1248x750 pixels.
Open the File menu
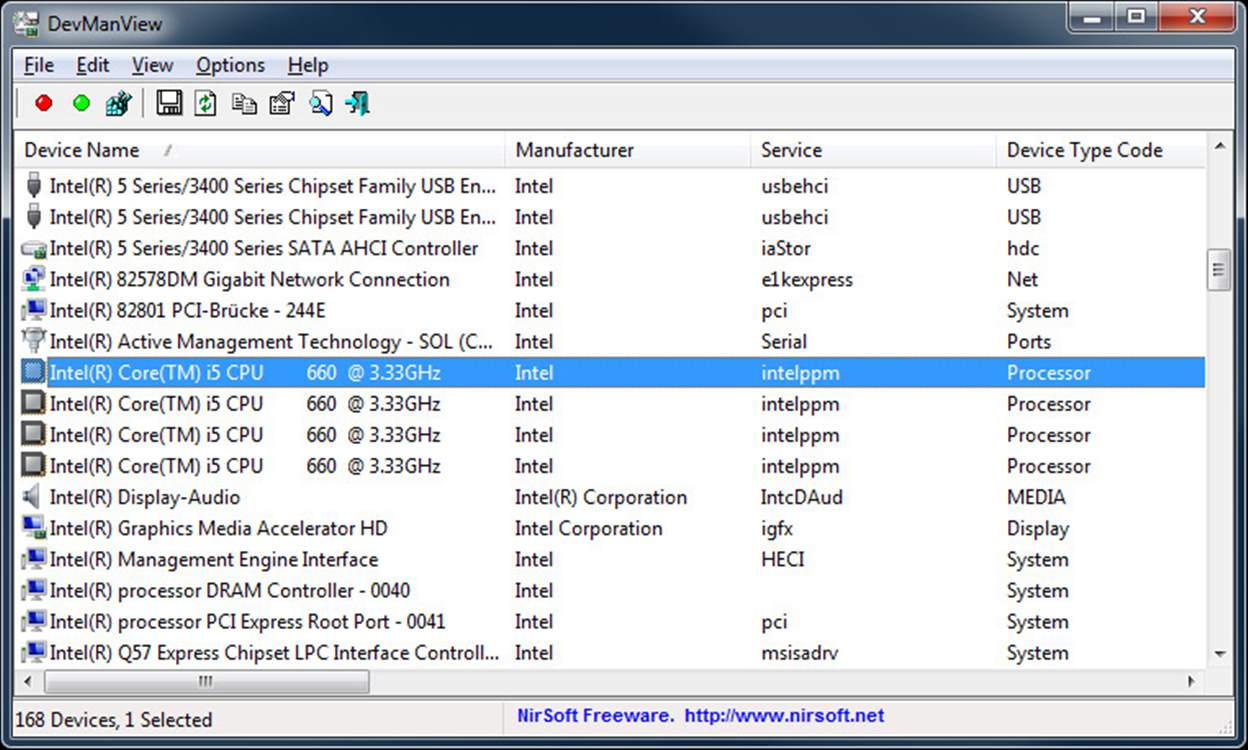pos(39,65)
